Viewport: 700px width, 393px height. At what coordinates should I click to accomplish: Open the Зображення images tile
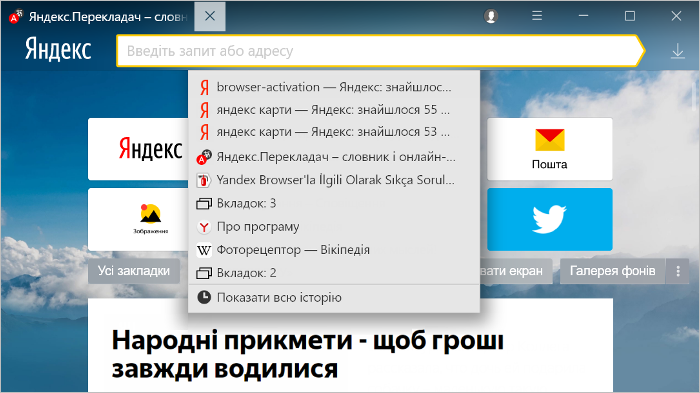(138, 219)
